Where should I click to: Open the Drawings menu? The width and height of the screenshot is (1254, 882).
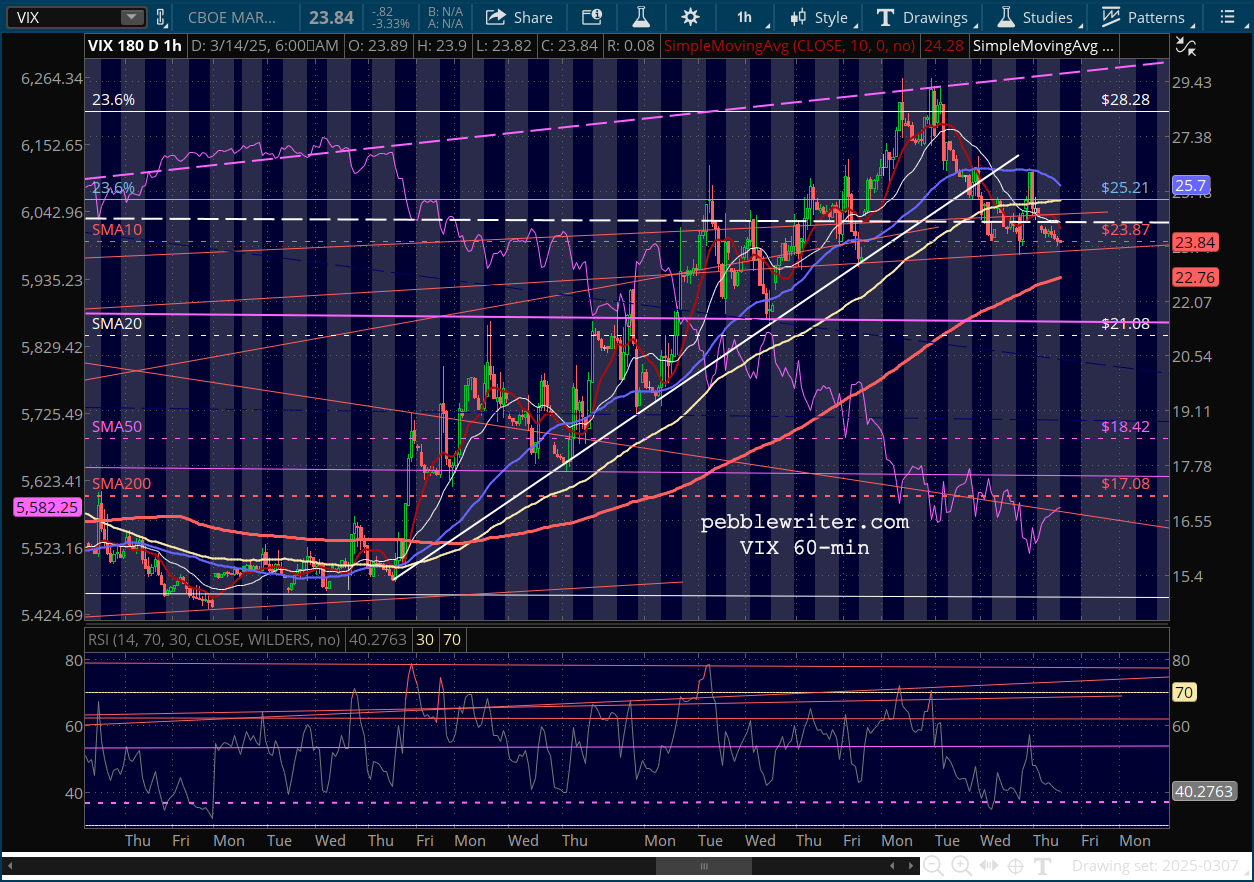coord(922,17)
